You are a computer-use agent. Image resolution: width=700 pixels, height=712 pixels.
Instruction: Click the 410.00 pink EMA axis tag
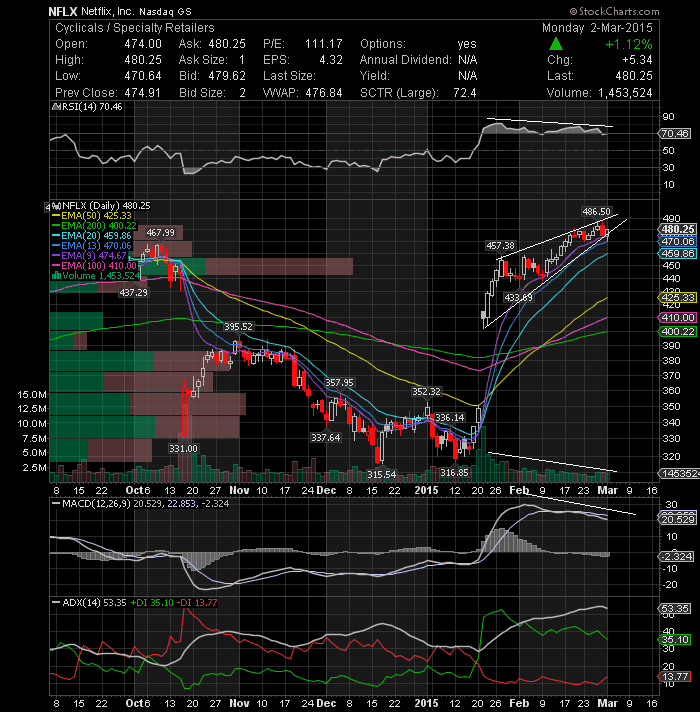tap(678, 317)
